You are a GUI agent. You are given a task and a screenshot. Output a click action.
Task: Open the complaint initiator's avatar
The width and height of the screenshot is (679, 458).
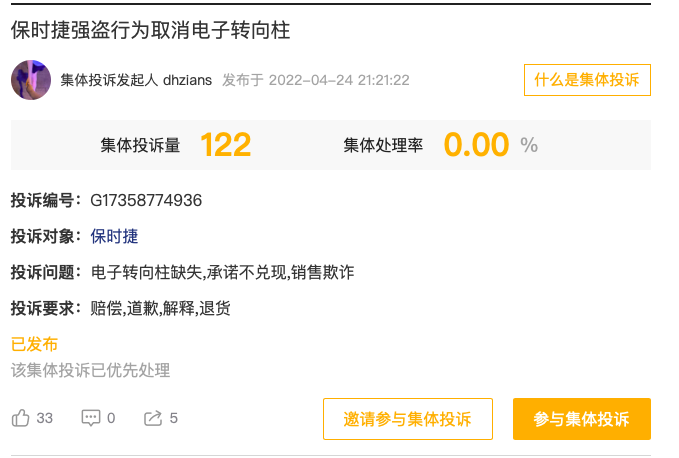pyautogui.click(x=31, y=80)
